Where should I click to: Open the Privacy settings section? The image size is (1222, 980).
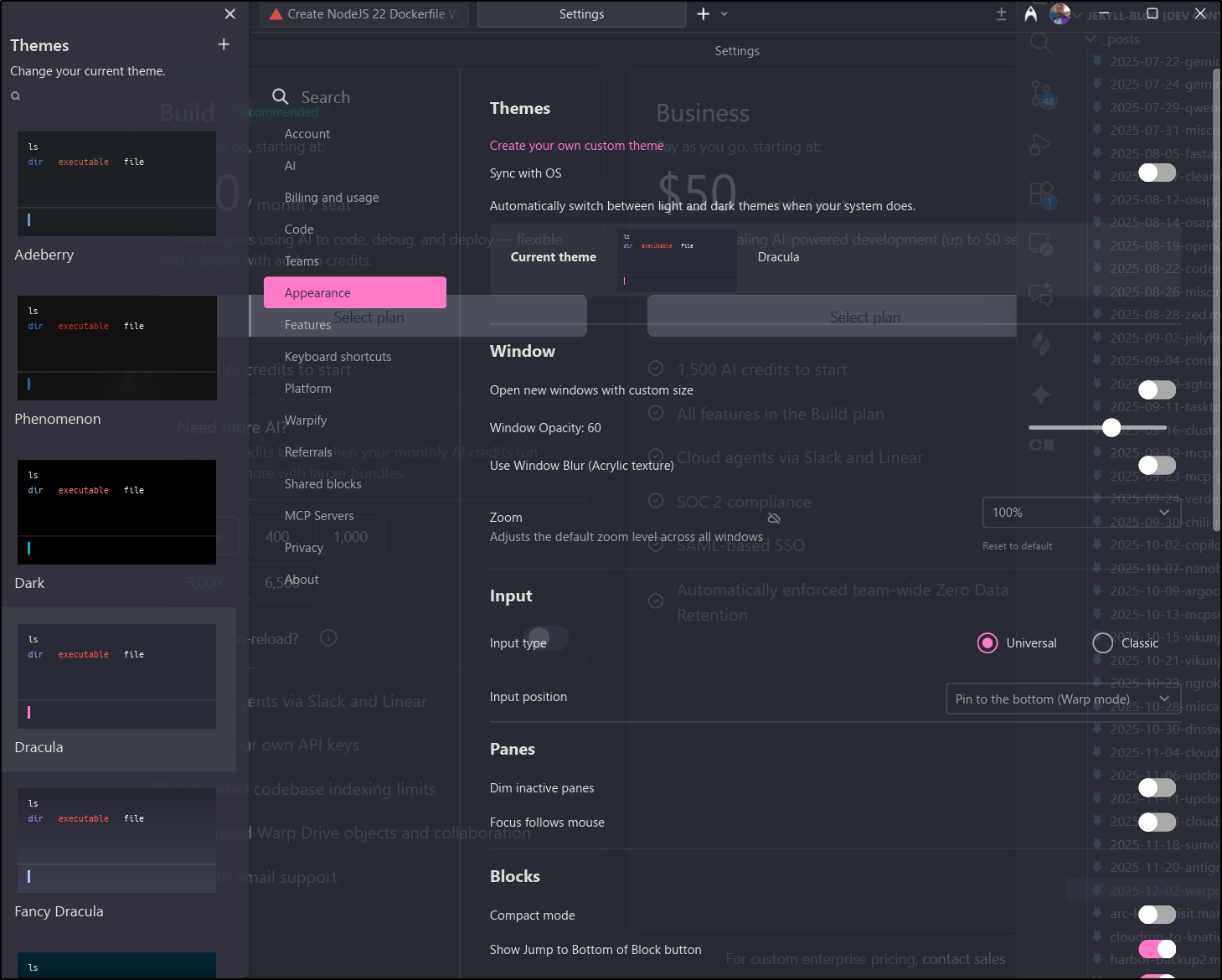303,548
